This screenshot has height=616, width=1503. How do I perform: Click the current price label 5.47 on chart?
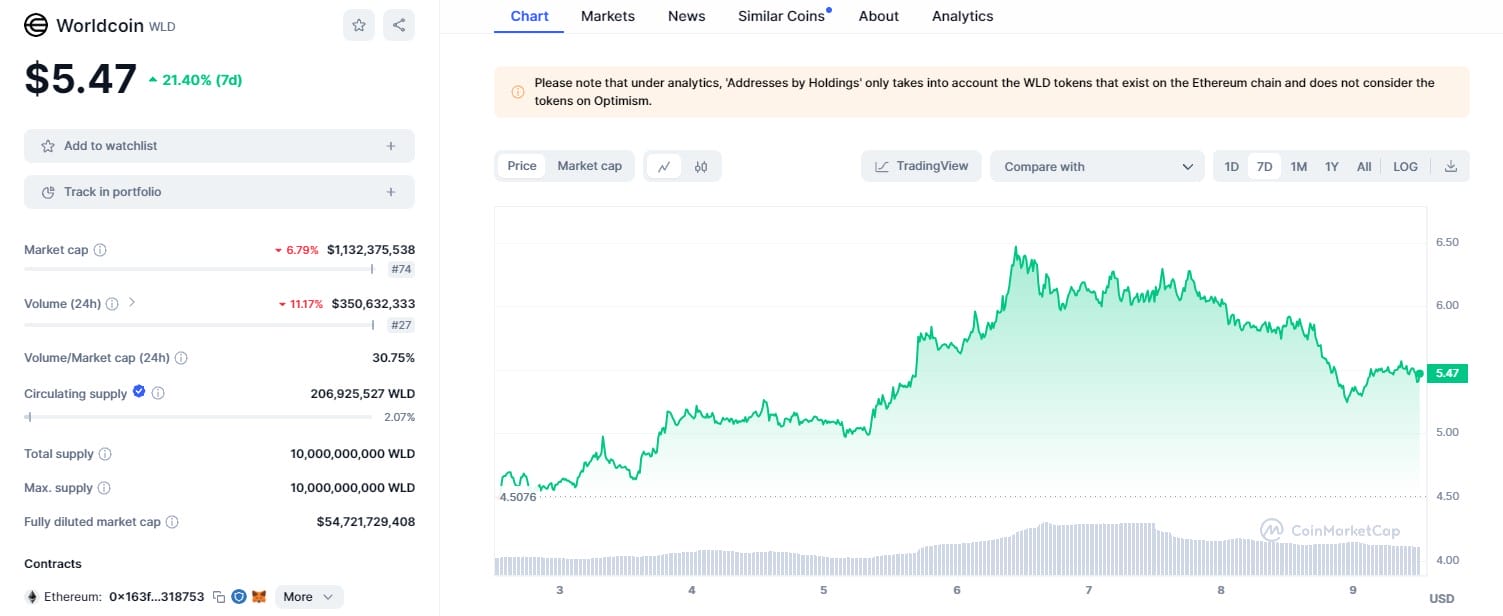tap(1446, 373)
